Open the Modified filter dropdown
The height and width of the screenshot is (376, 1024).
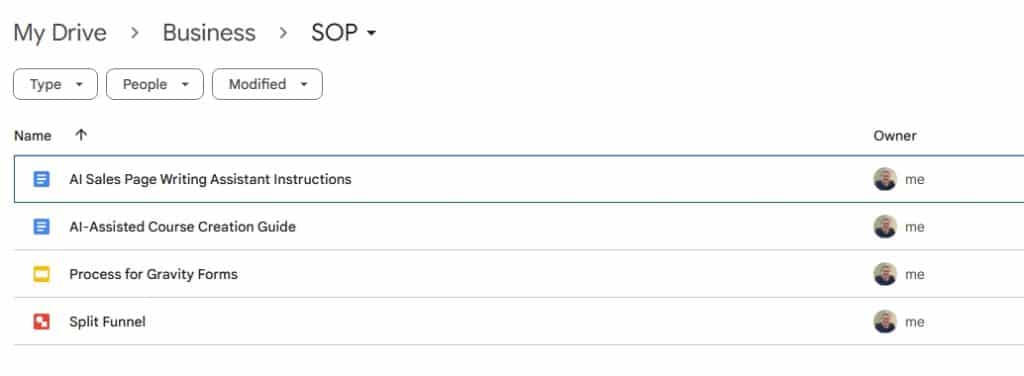[x=267, y=84]
